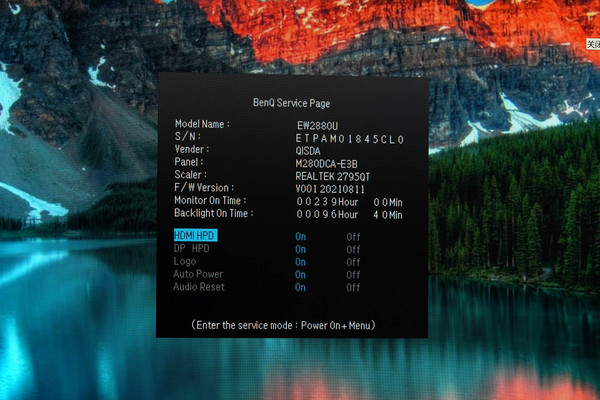This screenshot has width=600, height=400.
Task: Select the Audio Reset menu item
Action: point(199,287)
